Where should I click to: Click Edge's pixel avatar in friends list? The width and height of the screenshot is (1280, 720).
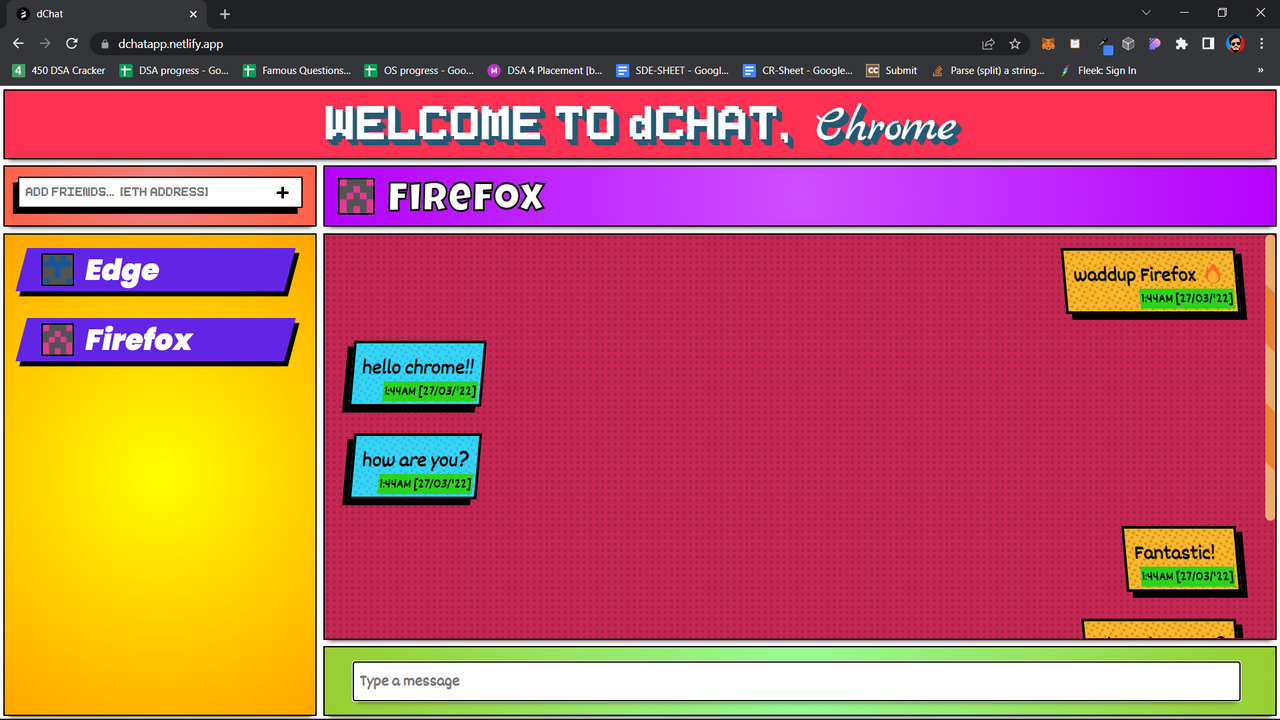[x=58, y=270]
